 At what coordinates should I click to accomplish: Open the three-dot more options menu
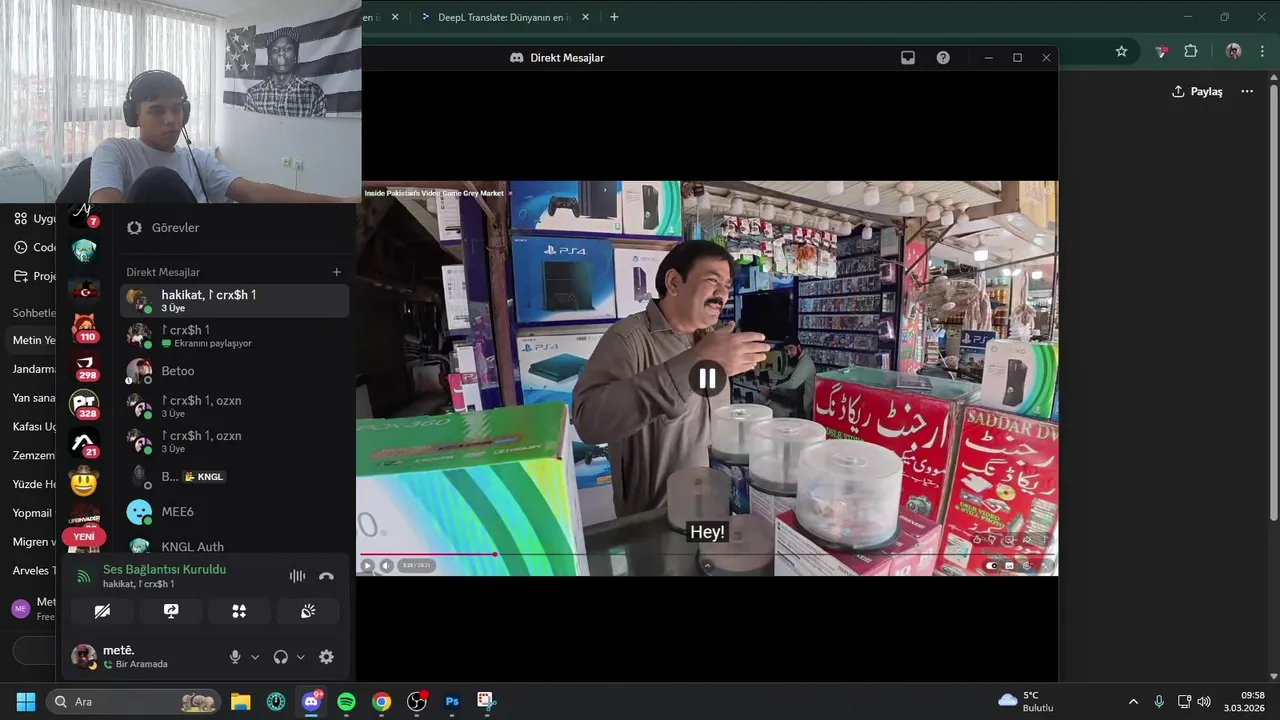(1247, 91)
